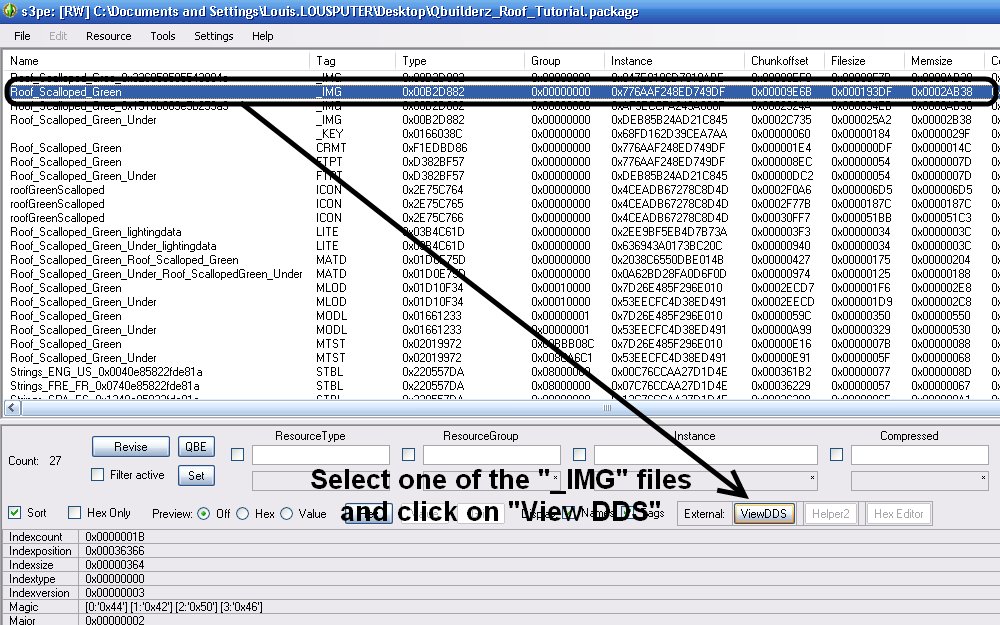The image size is (1000, 625).
Task: Open the Resource menu
Action: [109, 36]
